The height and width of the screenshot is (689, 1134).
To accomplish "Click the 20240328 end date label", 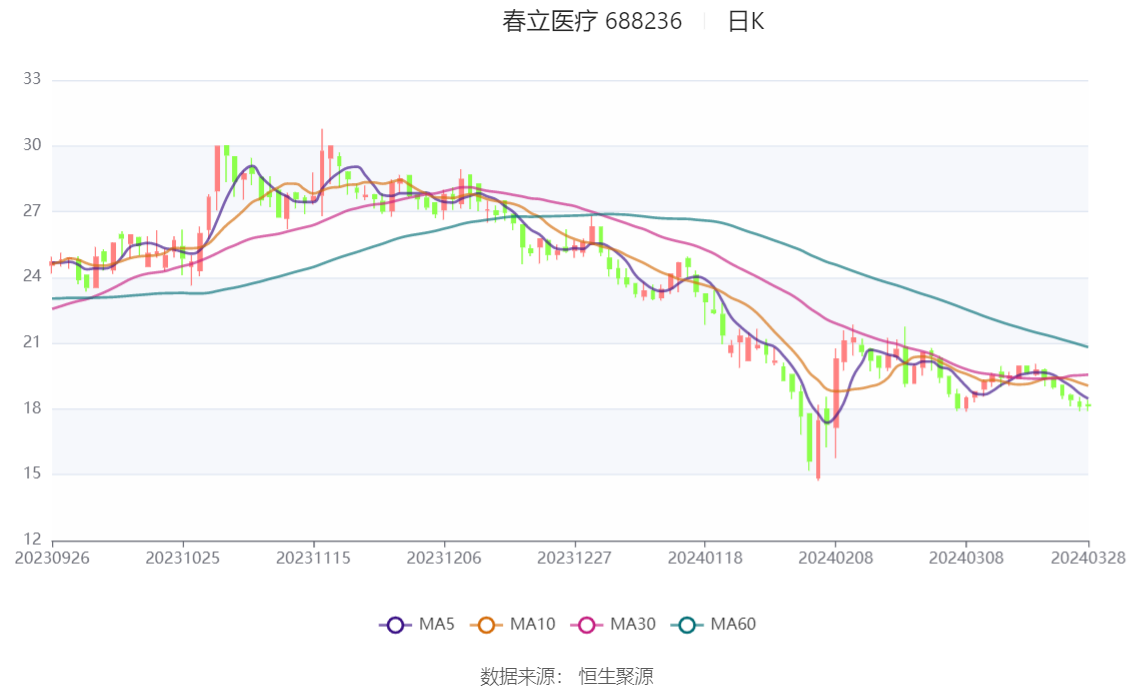I will click(x=1087, y=558).
